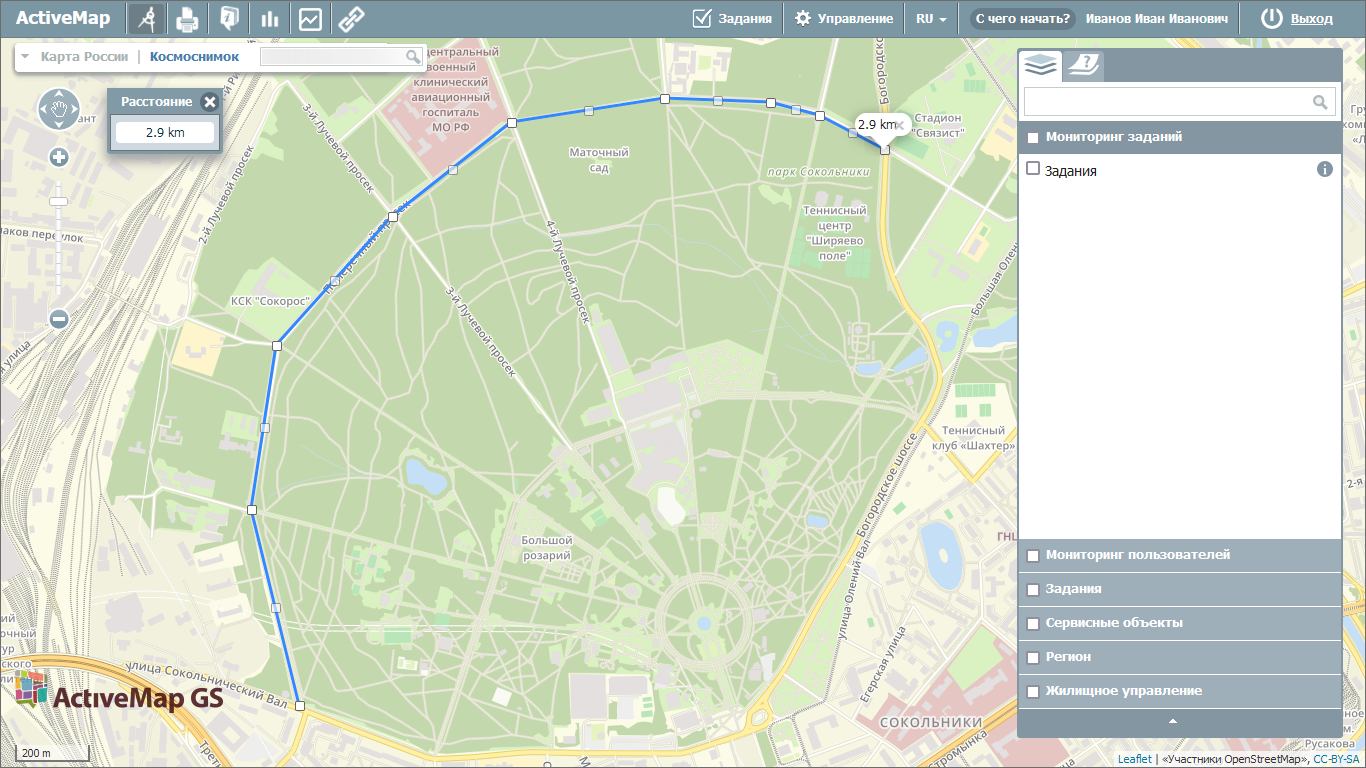The width and height of the screenshot is (1366, 768).
Task: Open the RU language dropdown
Action: (x=931, y=19)
